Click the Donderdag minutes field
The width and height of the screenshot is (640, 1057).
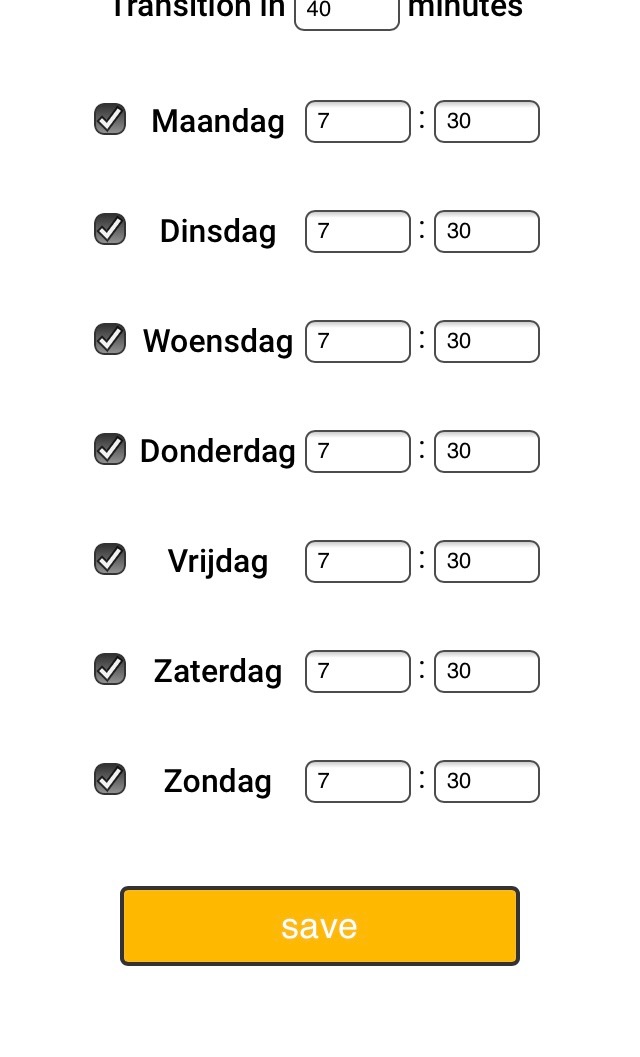(487, 451)
